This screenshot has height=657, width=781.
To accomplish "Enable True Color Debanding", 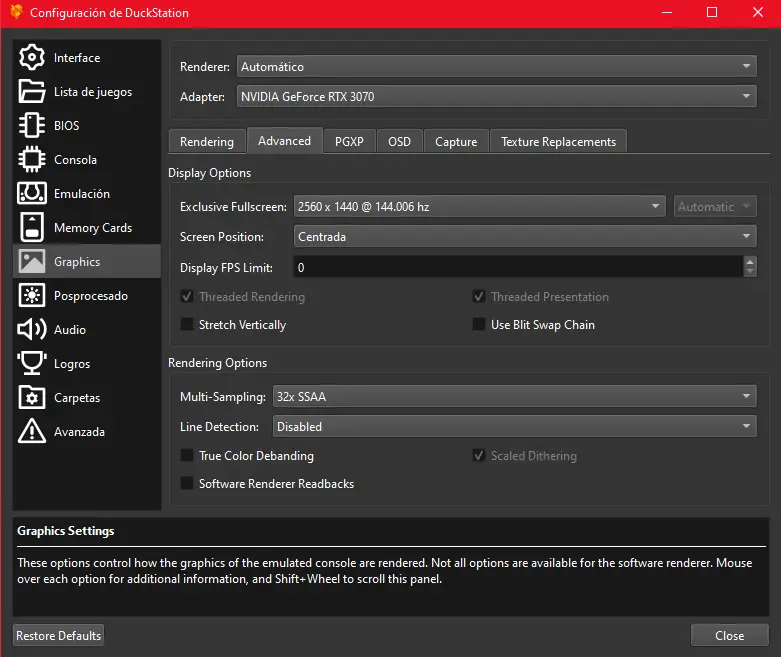I will [187, 455].
